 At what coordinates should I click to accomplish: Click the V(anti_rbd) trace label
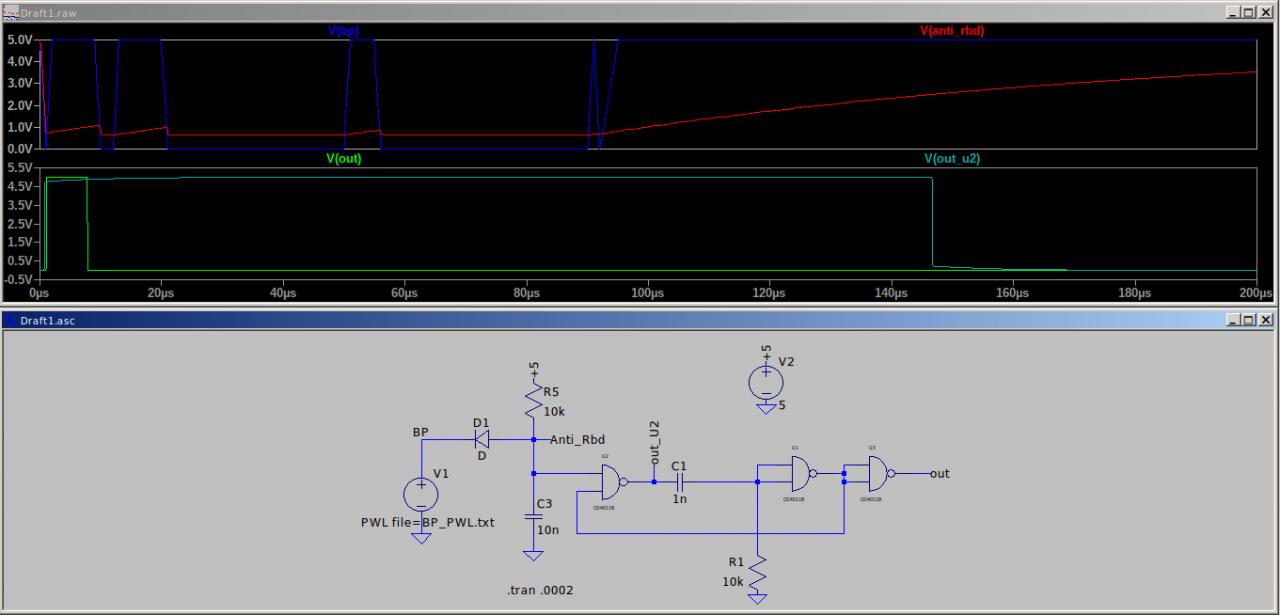pyautogui.click(x=952, y=31)
